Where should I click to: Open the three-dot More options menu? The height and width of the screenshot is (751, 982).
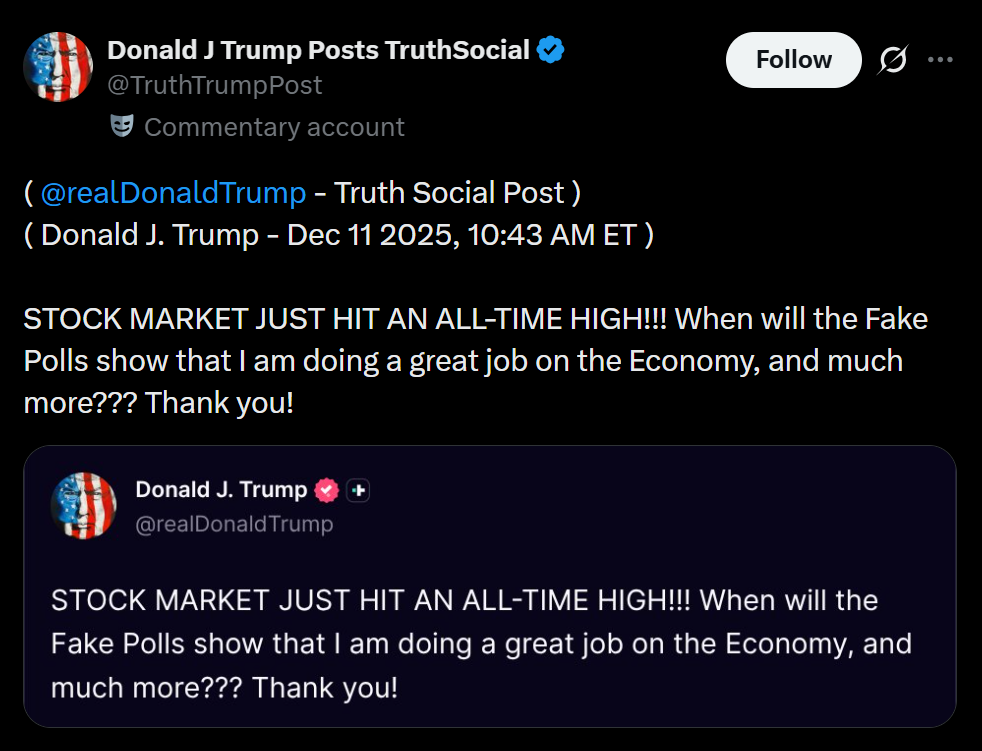coord(940,60)
